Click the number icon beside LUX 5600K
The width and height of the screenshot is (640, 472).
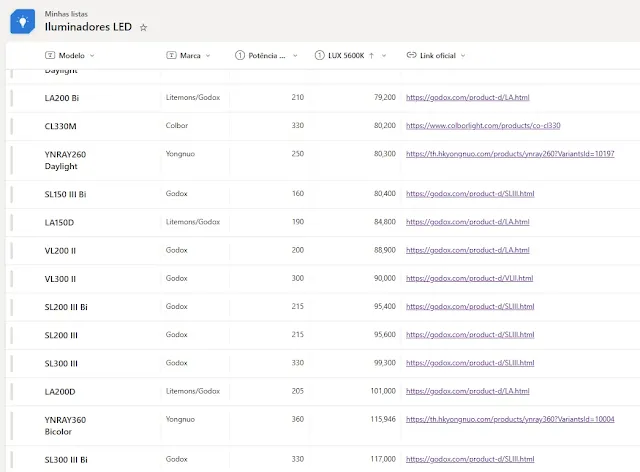coord(319,56)
